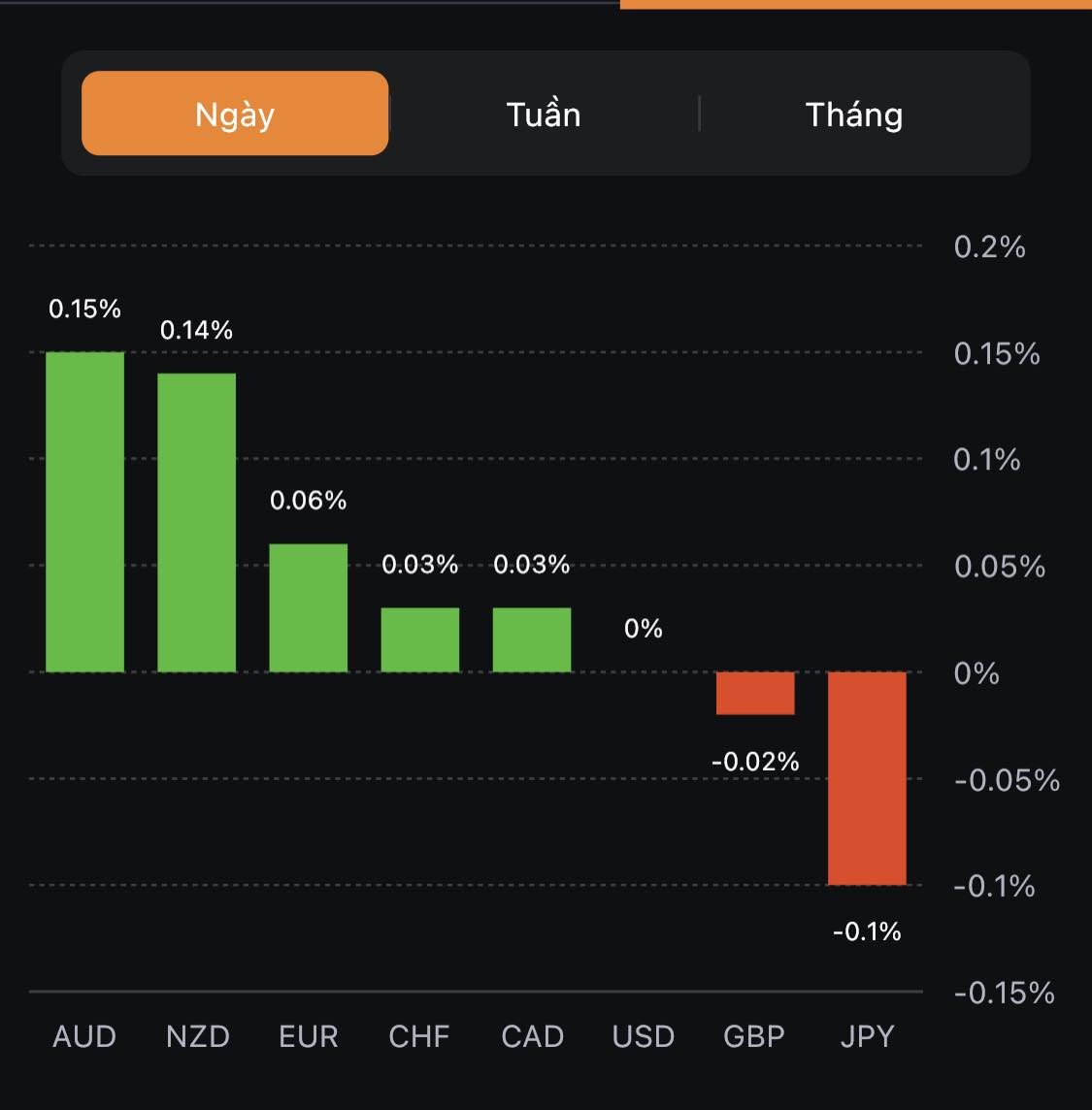
Task: Click the -0.15% y-axis label
Action: pyautogui.click(x=1004, y=993)
